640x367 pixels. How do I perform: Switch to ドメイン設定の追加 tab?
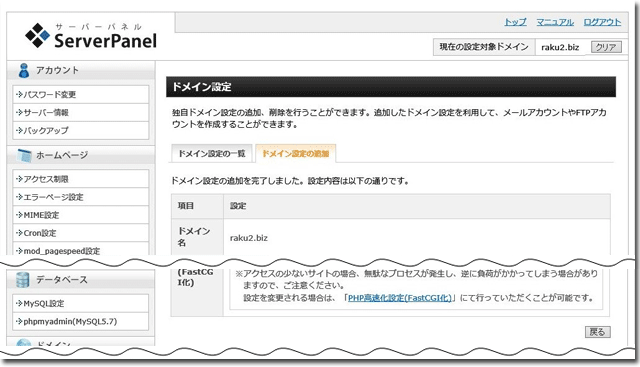point(296,153)
